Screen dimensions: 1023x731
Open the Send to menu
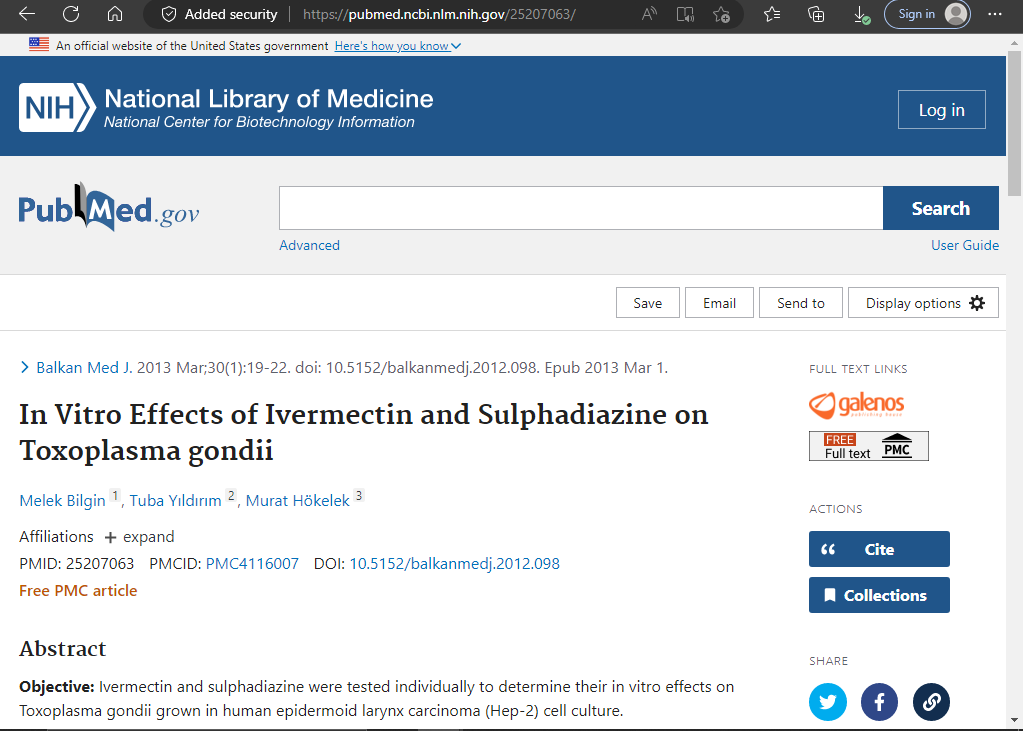pyautogui.click(x=801, y=303)
